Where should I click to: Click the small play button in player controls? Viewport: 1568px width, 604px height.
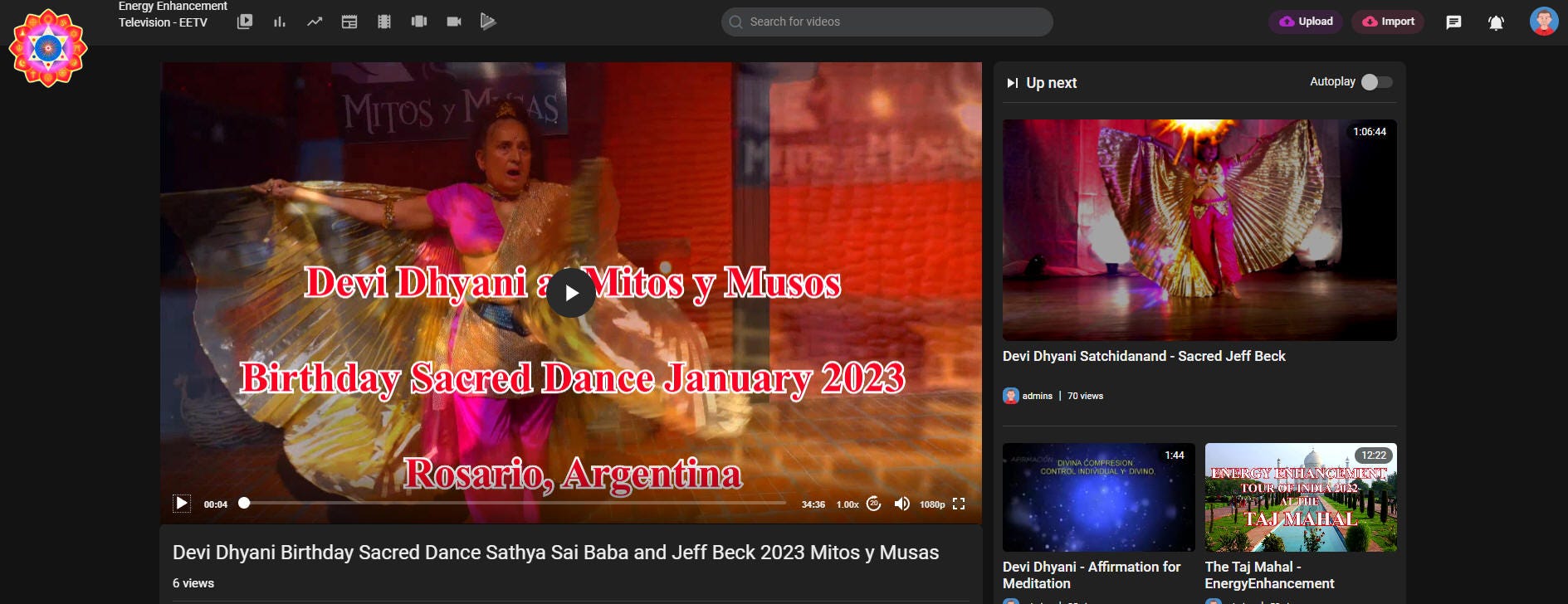[182, 504]
